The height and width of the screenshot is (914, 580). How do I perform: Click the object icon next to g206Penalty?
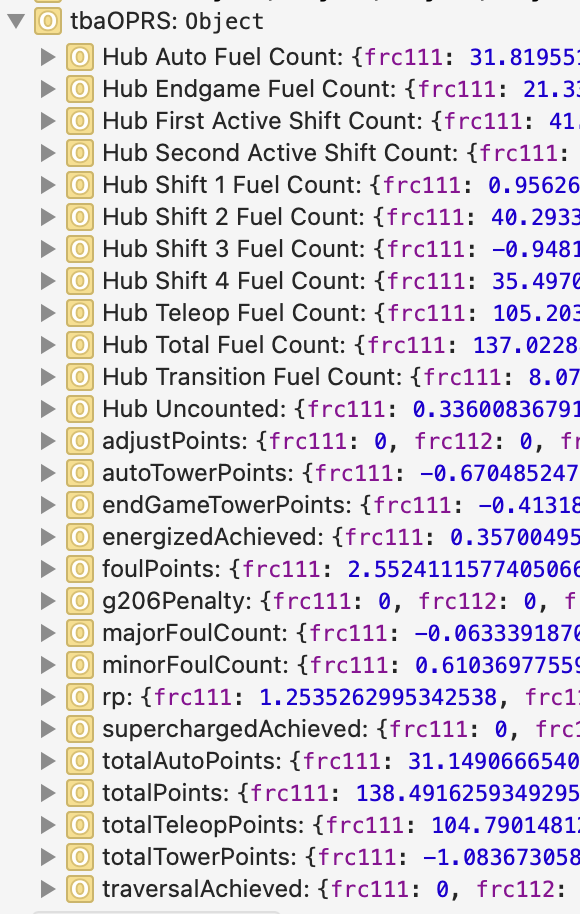[x=80, y=601]
